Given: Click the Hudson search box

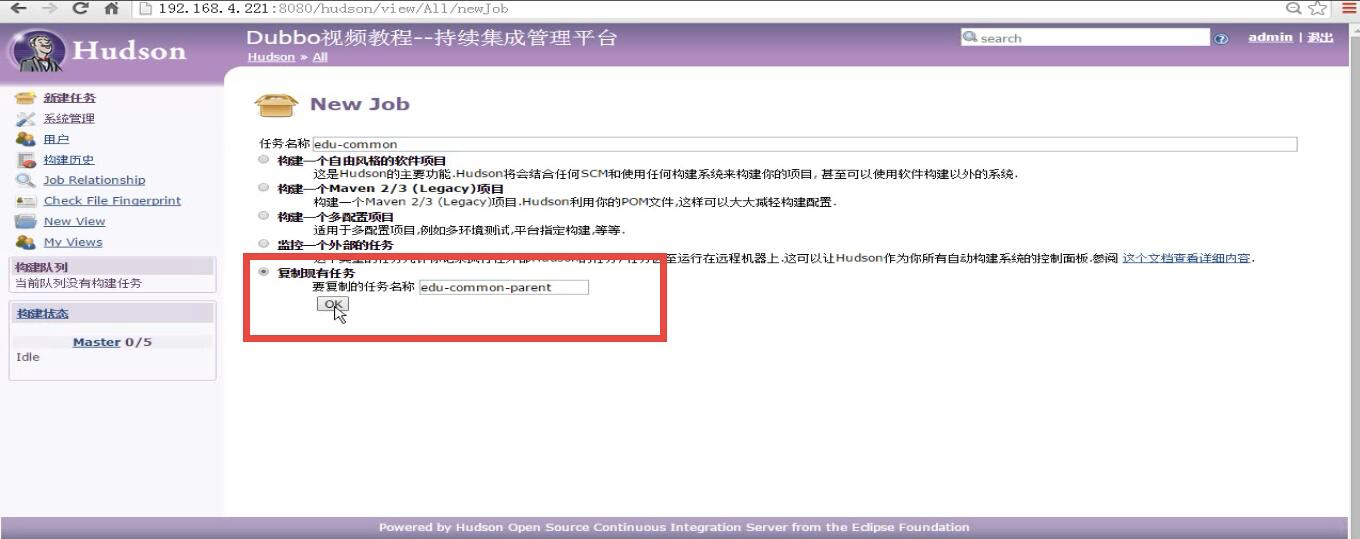Looking at the screenshot, I should (x=1085, y=38).
